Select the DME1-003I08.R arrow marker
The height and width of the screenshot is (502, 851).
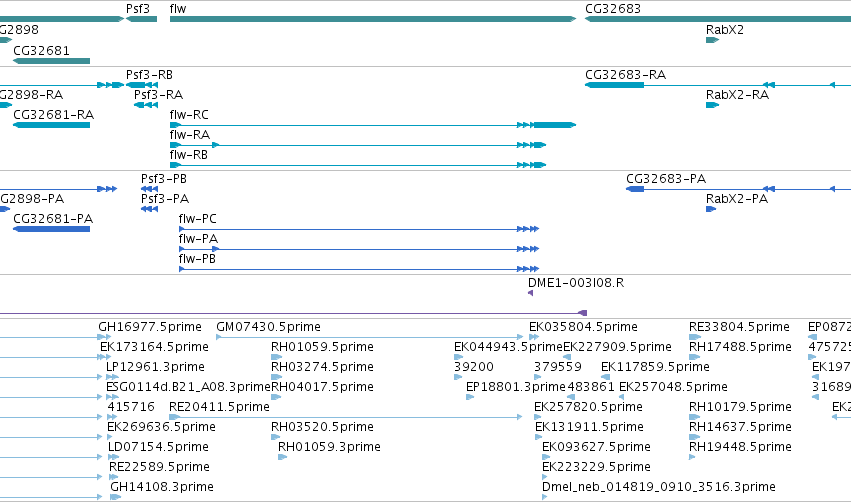(x=530, y=293)
